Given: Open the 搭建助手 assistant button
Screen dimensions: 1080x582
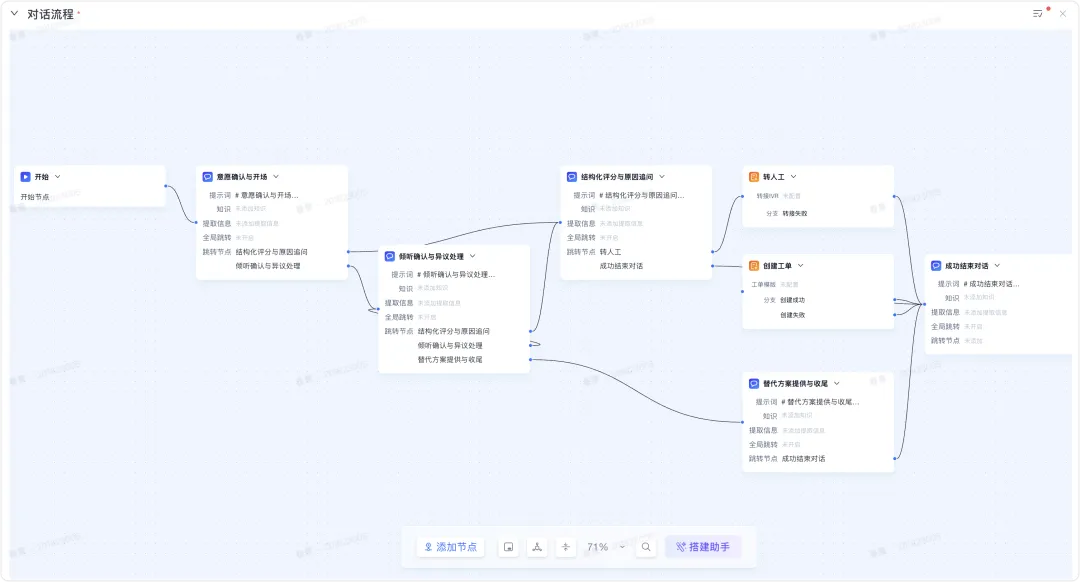Looking at the screenshot, I should click(x=703, y=547).
